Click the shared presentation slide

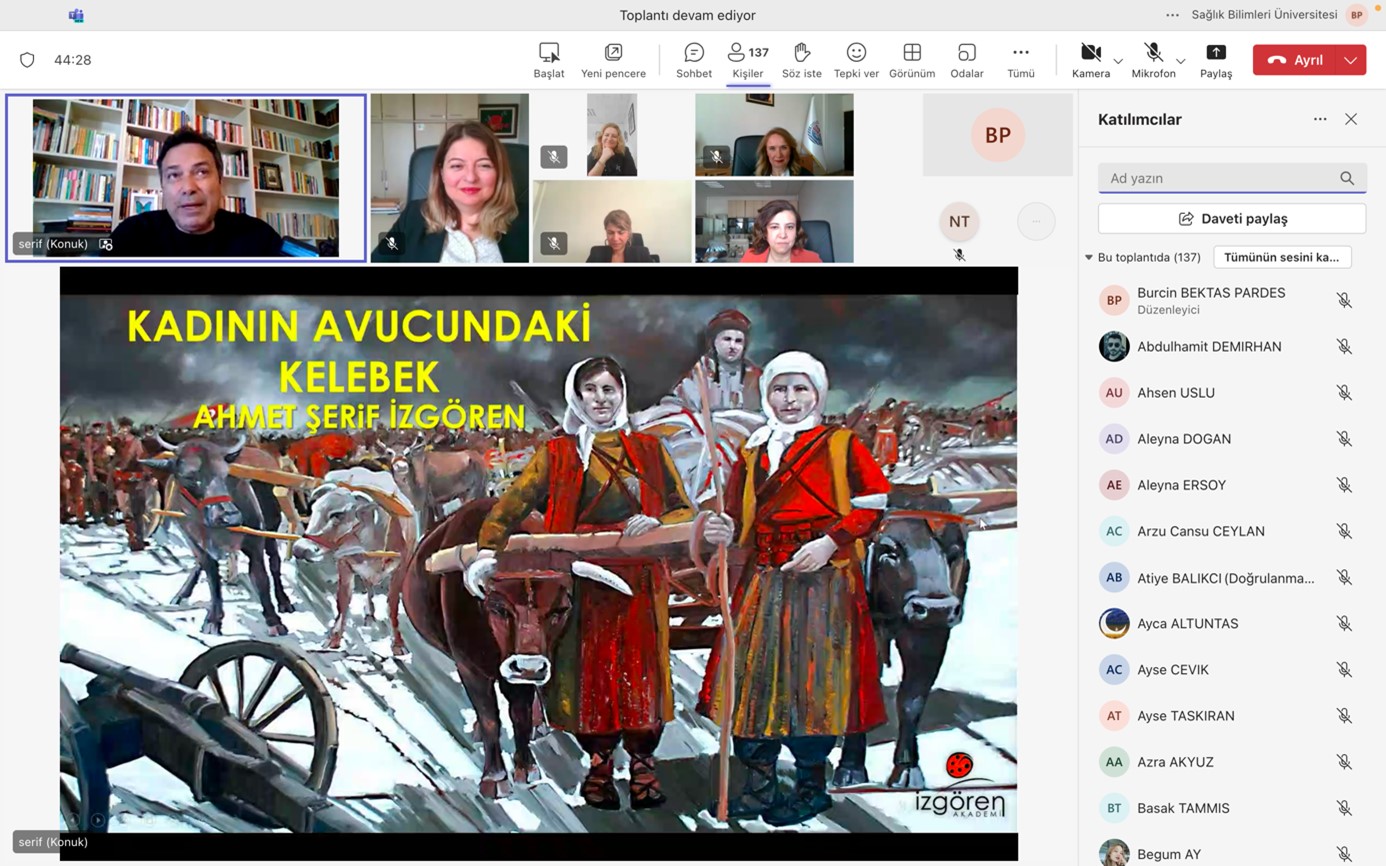(539, 563)
